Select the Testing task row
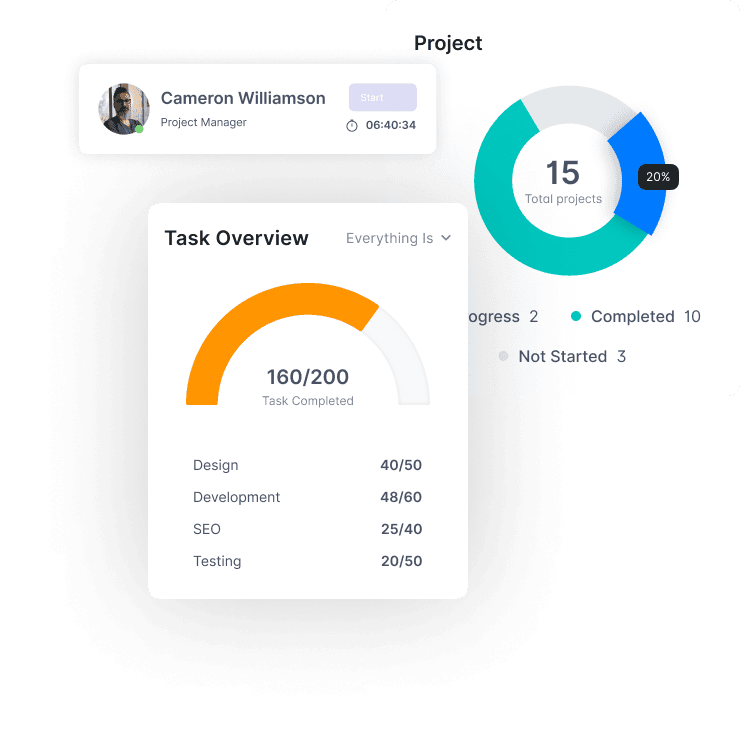740x747 pixels. click(x=307, y=561)
